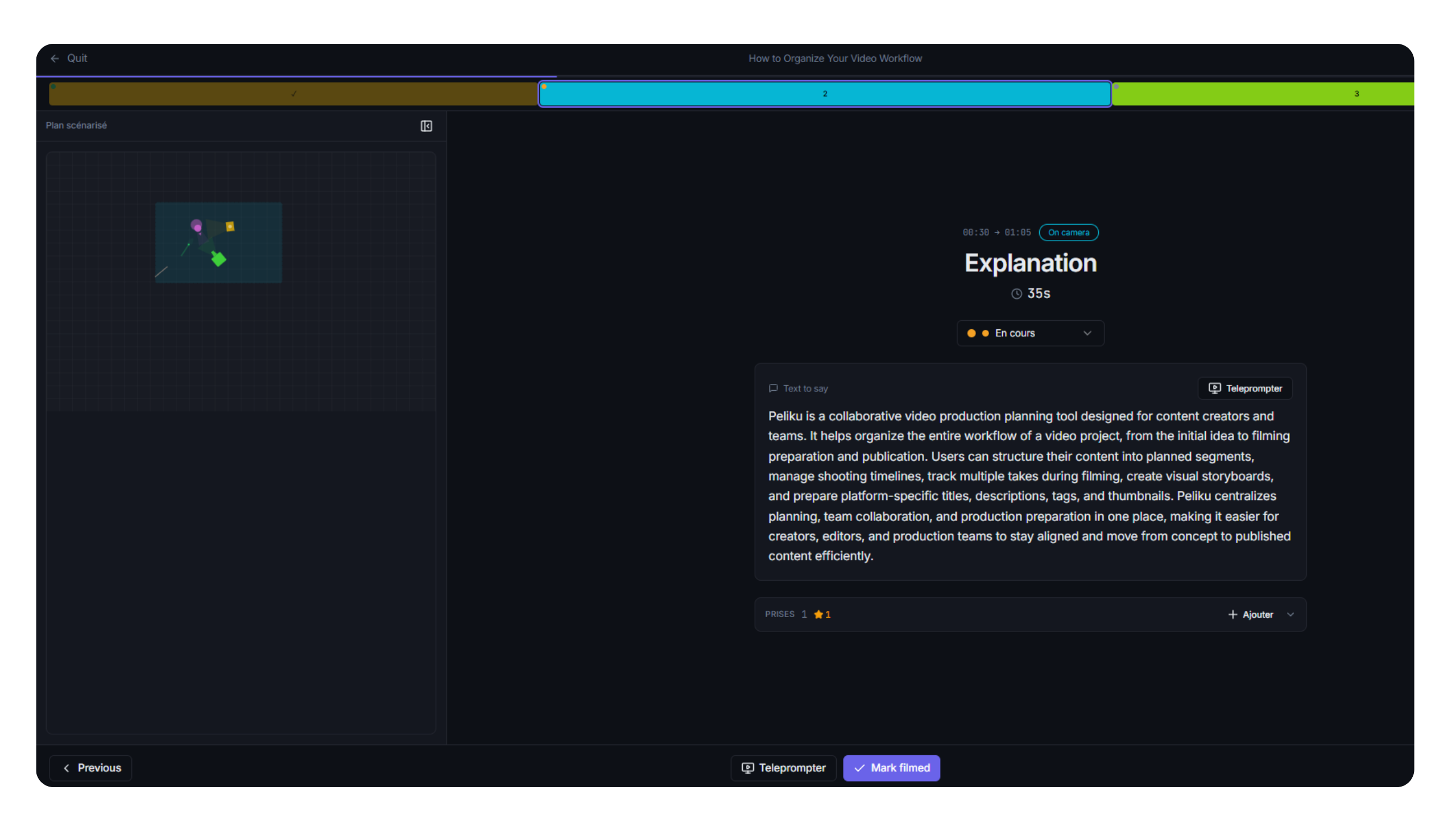
Task: Open Teleprompter from the Text to say card
Action: pos(1245,388)
